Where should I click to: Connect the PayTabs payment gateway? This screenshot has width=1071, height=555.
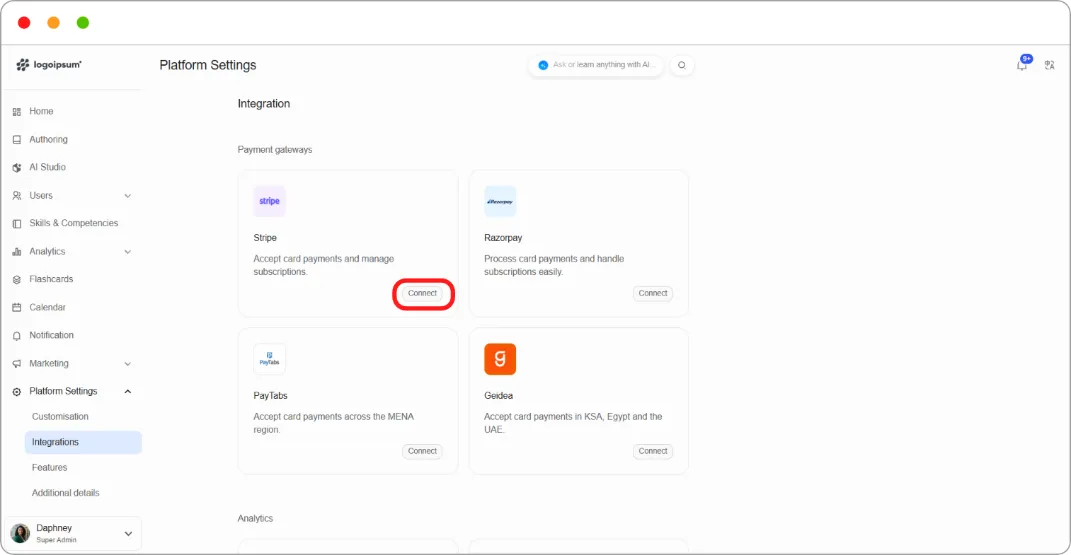[422, 451]
